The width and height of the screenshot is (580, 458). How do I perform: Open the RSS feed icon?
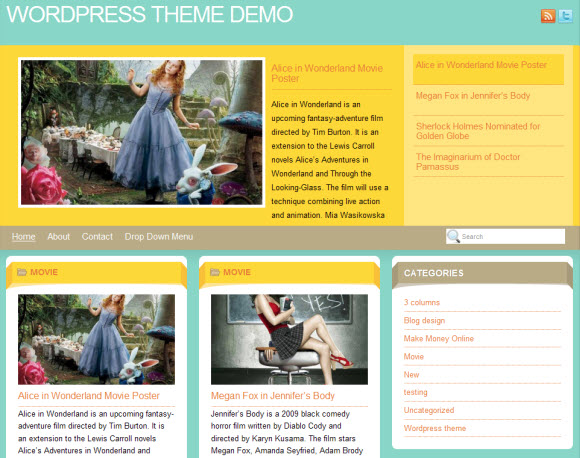(548, 16)
